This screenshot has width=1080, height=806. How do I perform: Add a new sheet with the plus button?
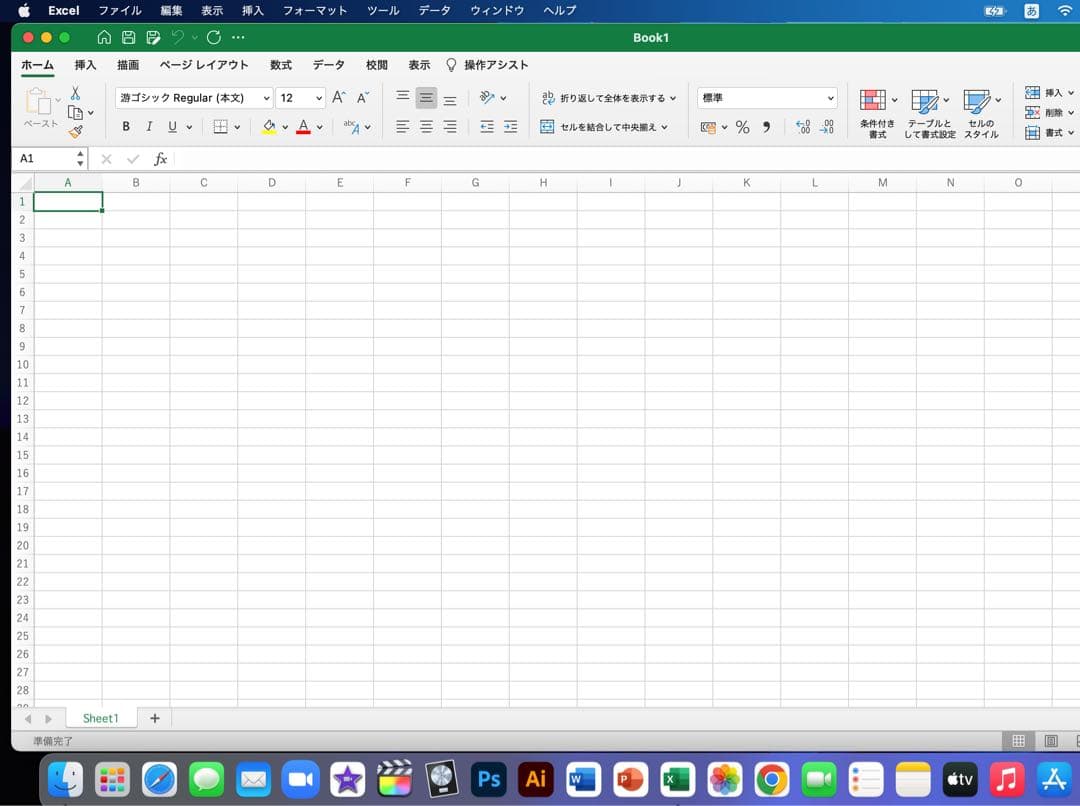(x=155, y=718)
